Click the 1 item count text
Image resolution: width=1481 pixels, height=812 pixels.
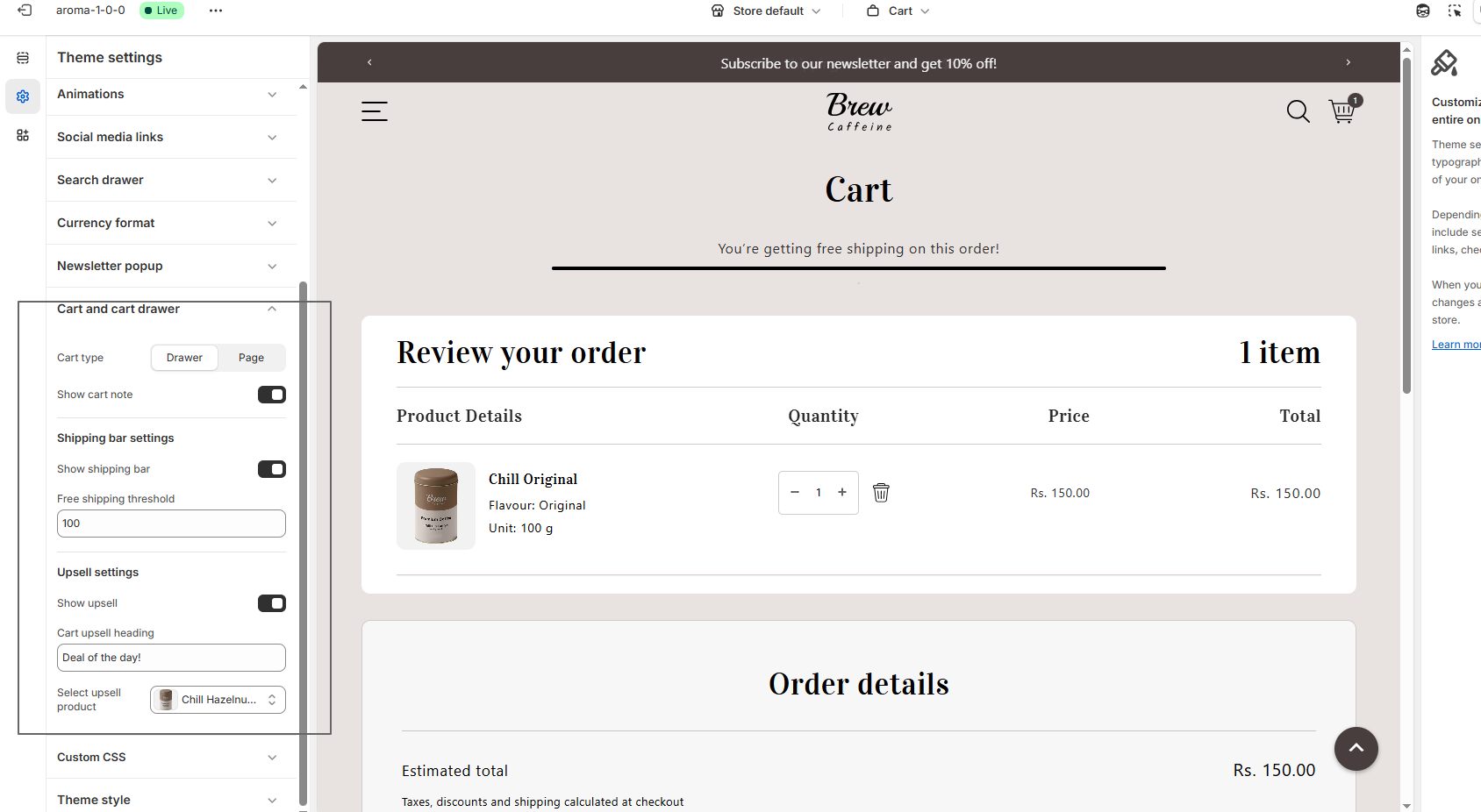tap(1279, 353)
